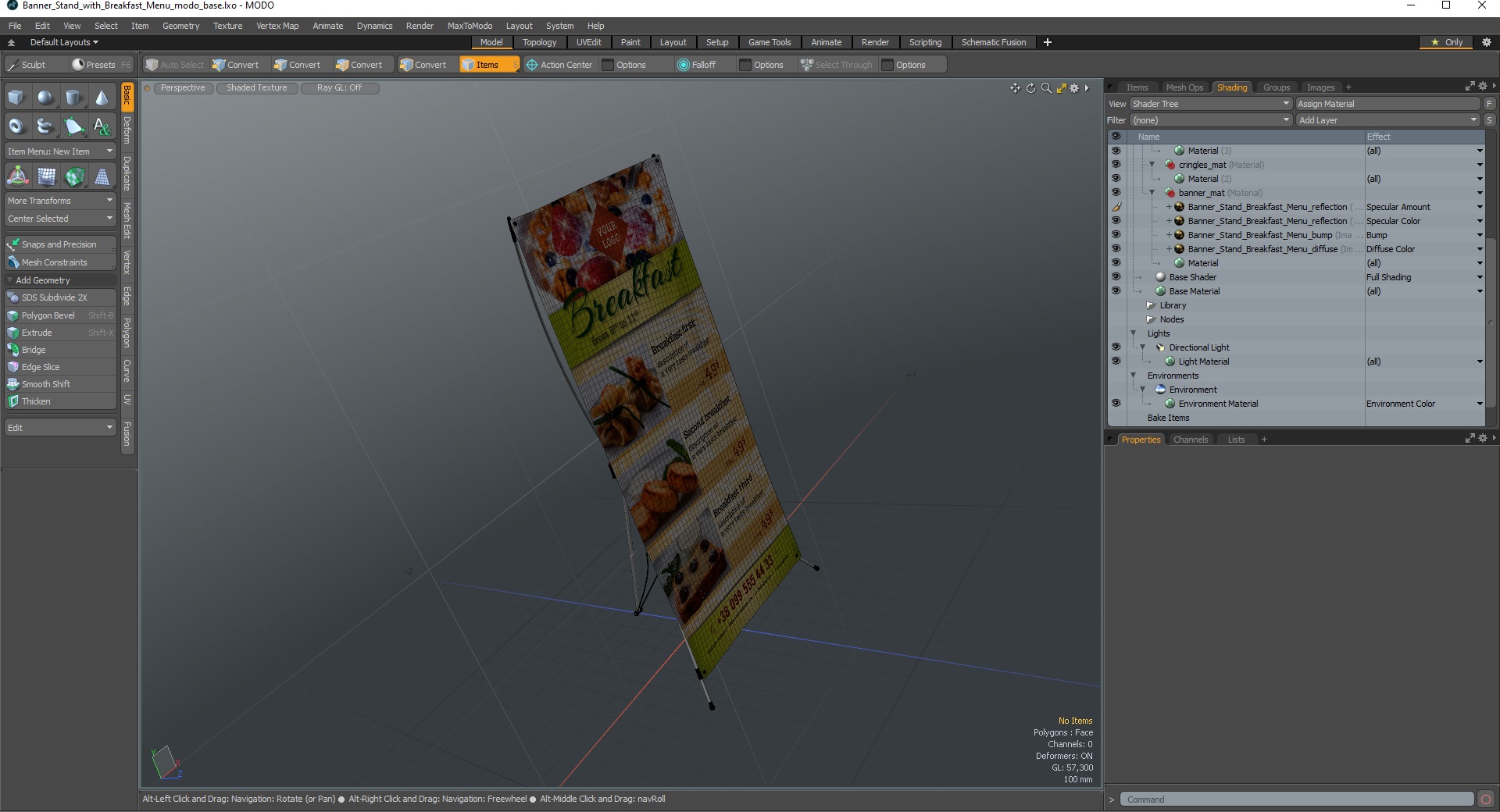Hide Base Material visibility

[1116, 291]
